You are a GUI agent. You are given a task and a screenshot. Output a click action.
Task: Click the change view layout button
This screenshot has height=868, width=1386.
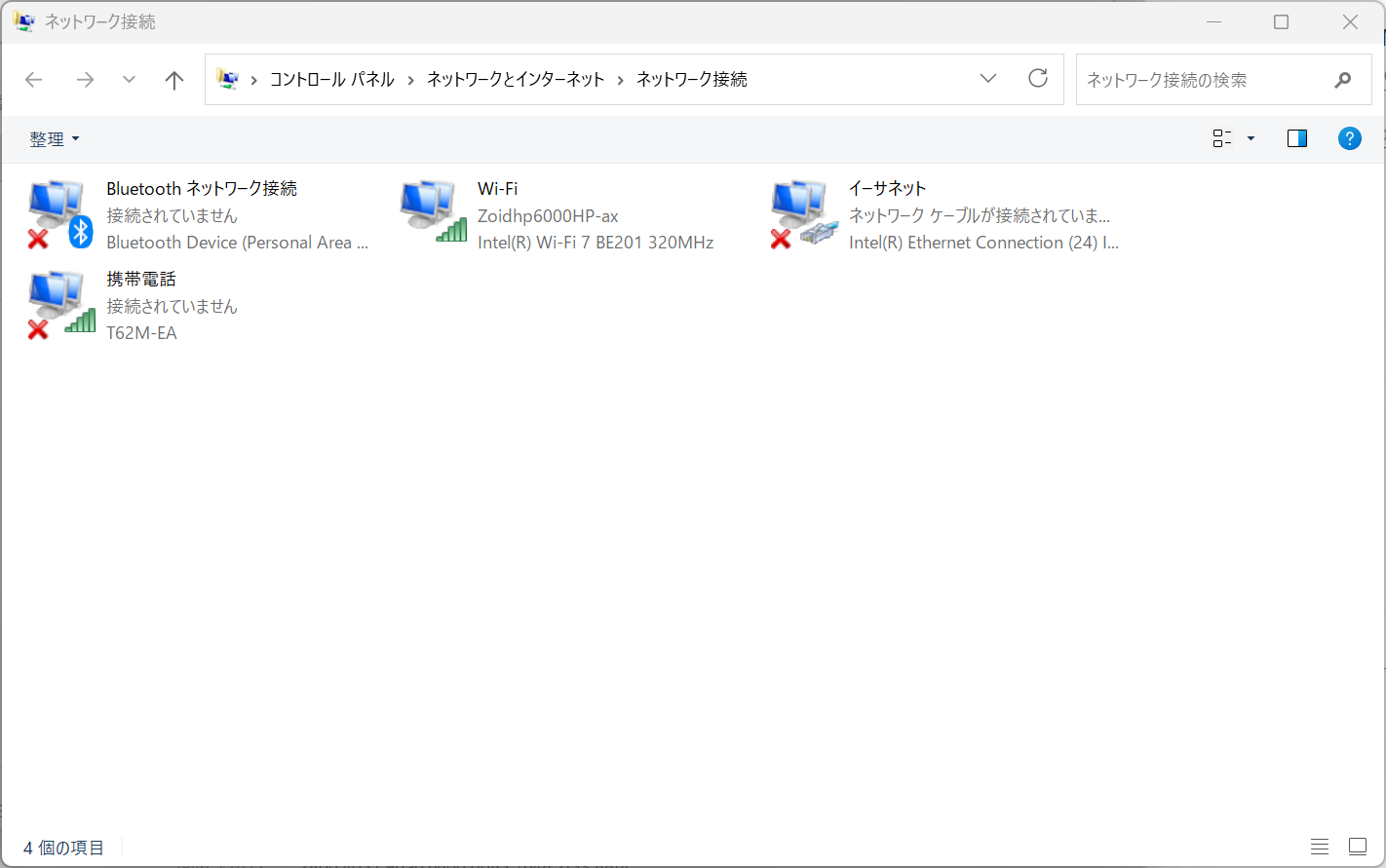click(1221, 138)
